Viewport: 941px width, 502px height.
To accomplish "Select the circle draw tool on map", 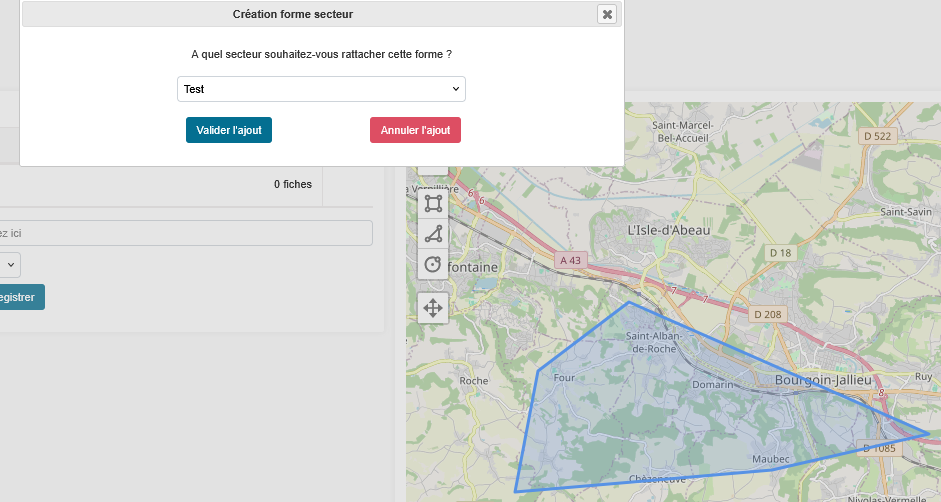I will pyautogui.click(x=433, y=264).
